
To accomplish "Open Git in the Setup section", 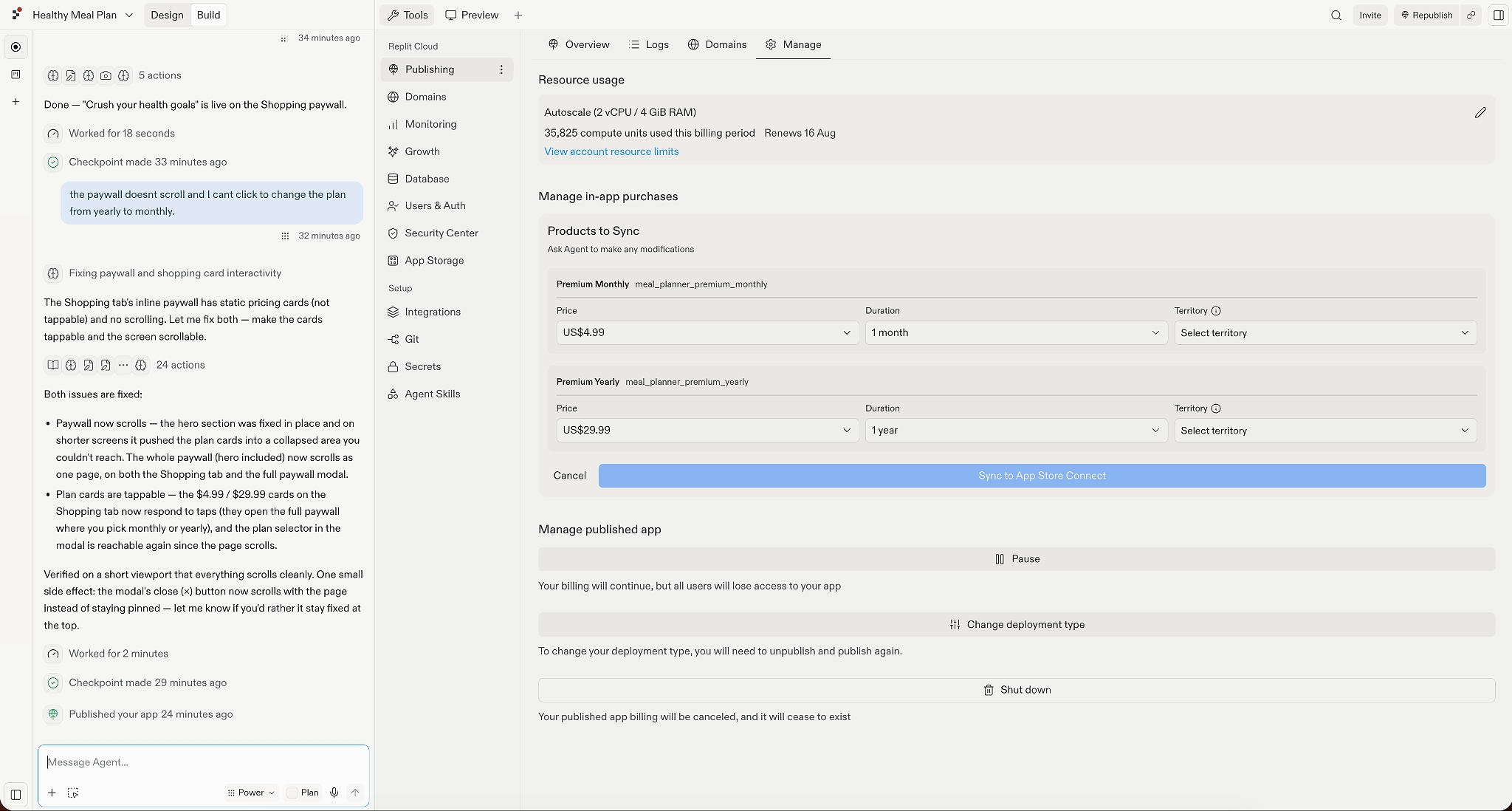I will (447, 339).
